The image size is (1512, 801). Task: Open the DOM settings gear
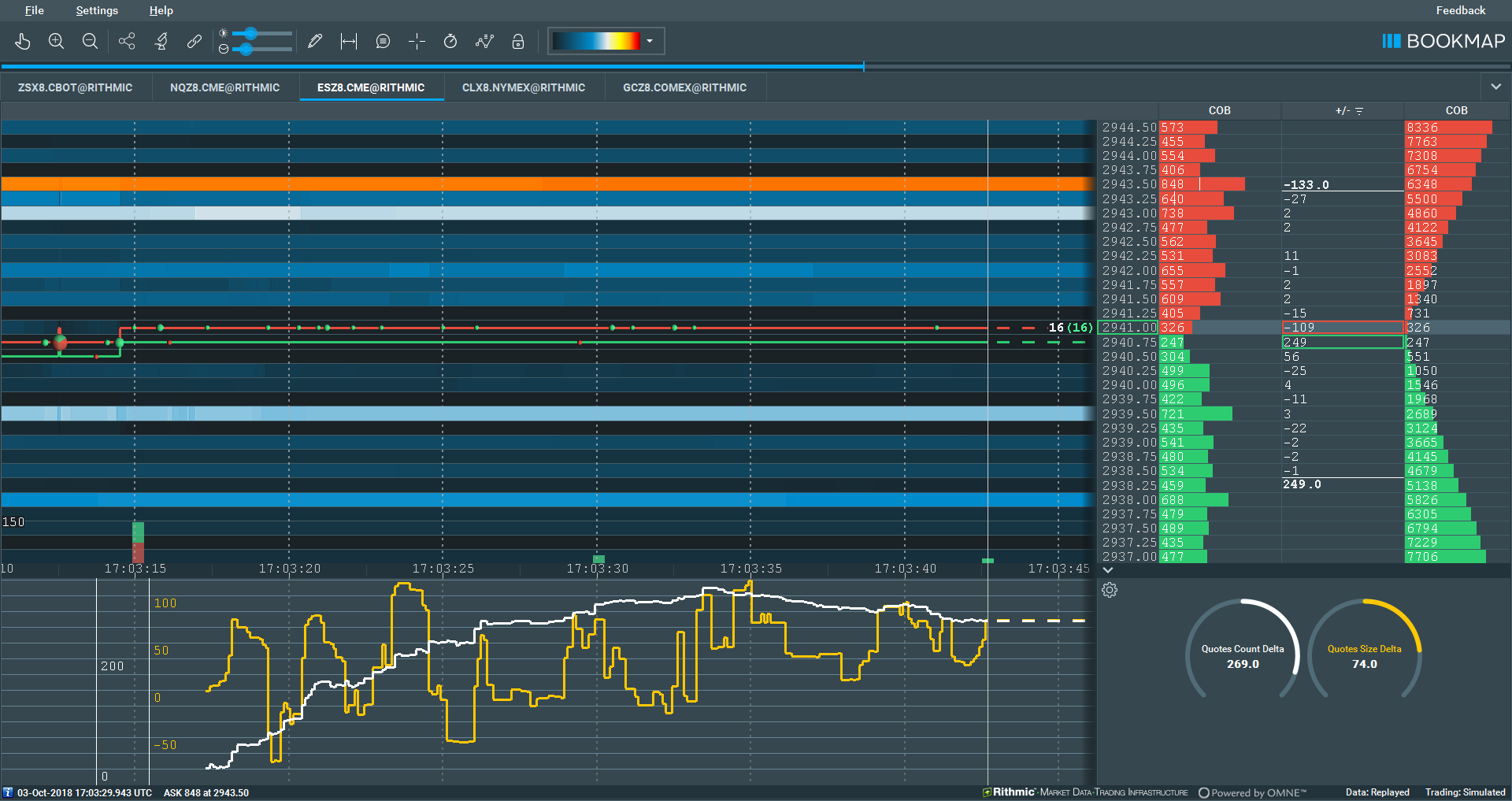tap(1110, 590)
